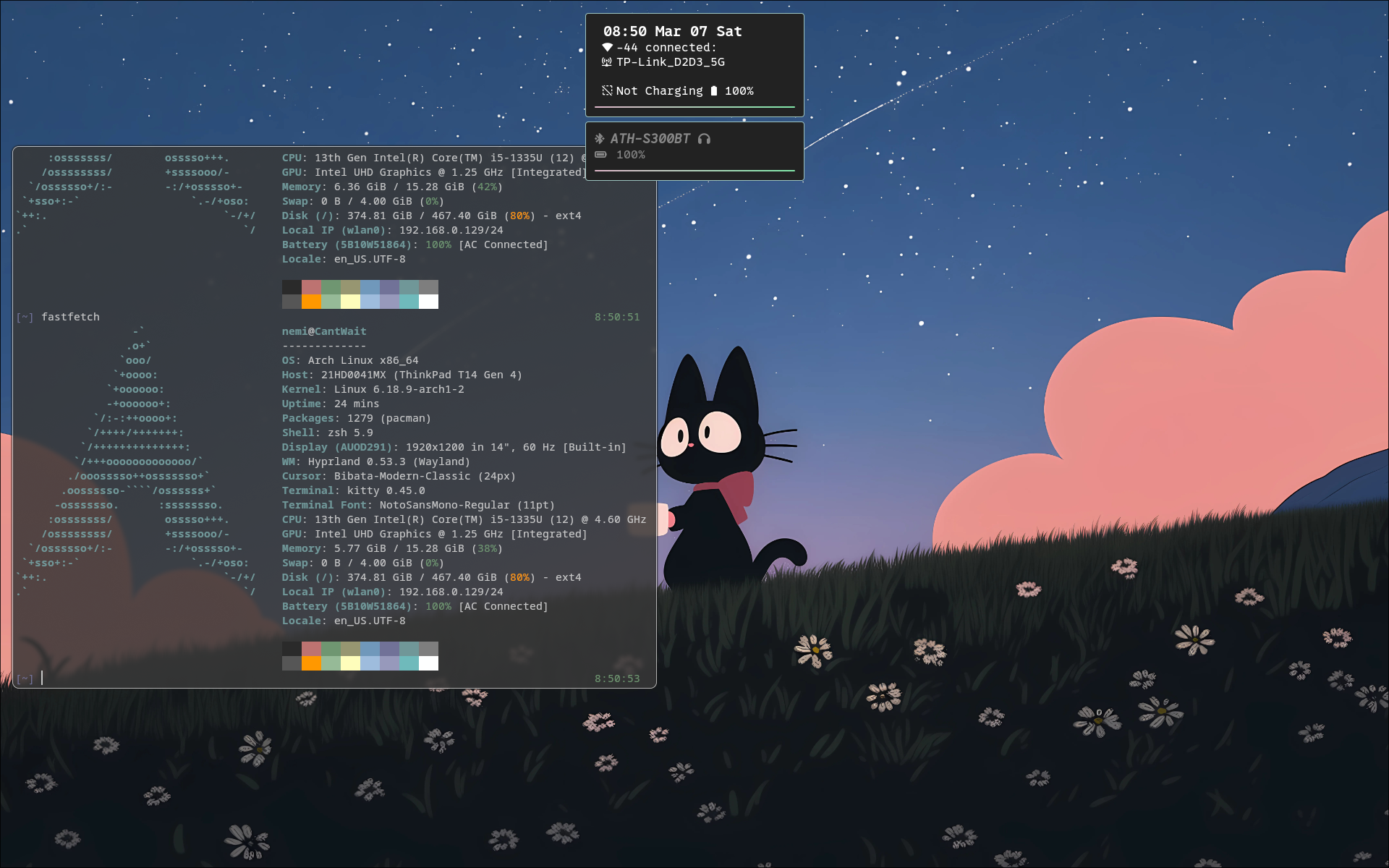Click the progress bar under Not Charging
1389x868 pixels.
tap(694, 107)
